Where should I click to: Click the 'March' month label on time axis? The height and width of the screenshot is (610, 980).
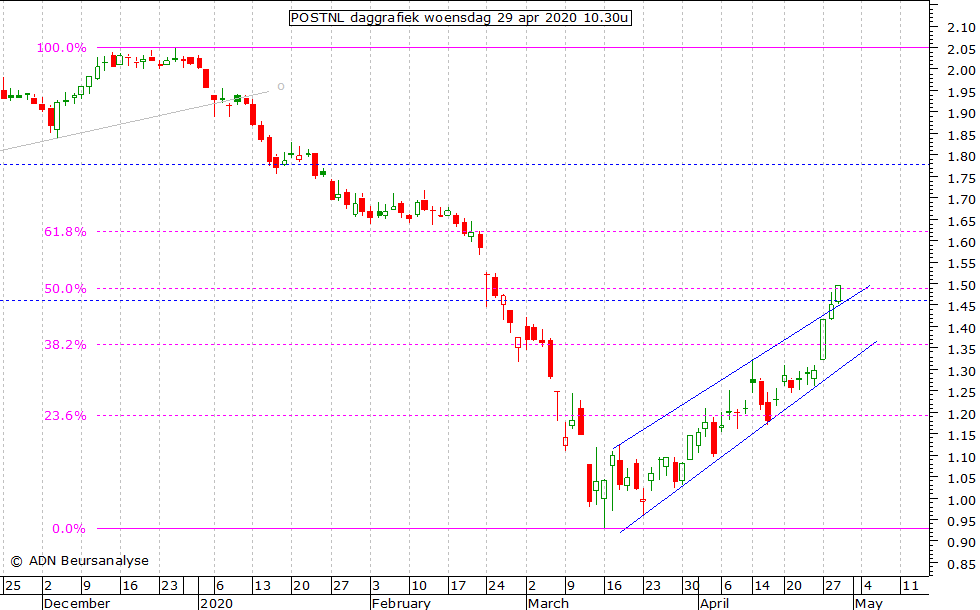[548, 603]
